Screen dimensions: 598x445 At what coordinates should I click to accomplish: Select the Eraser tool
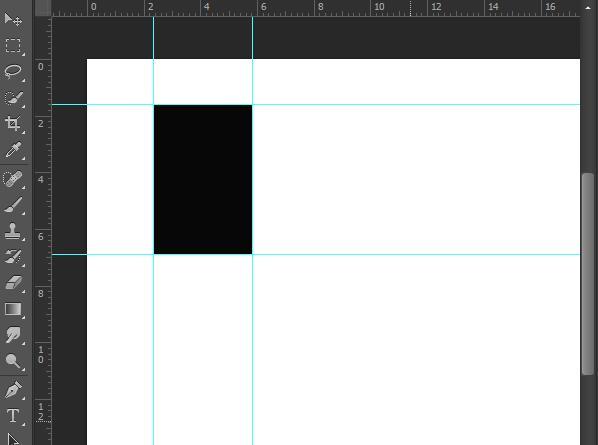coord(13,283)
